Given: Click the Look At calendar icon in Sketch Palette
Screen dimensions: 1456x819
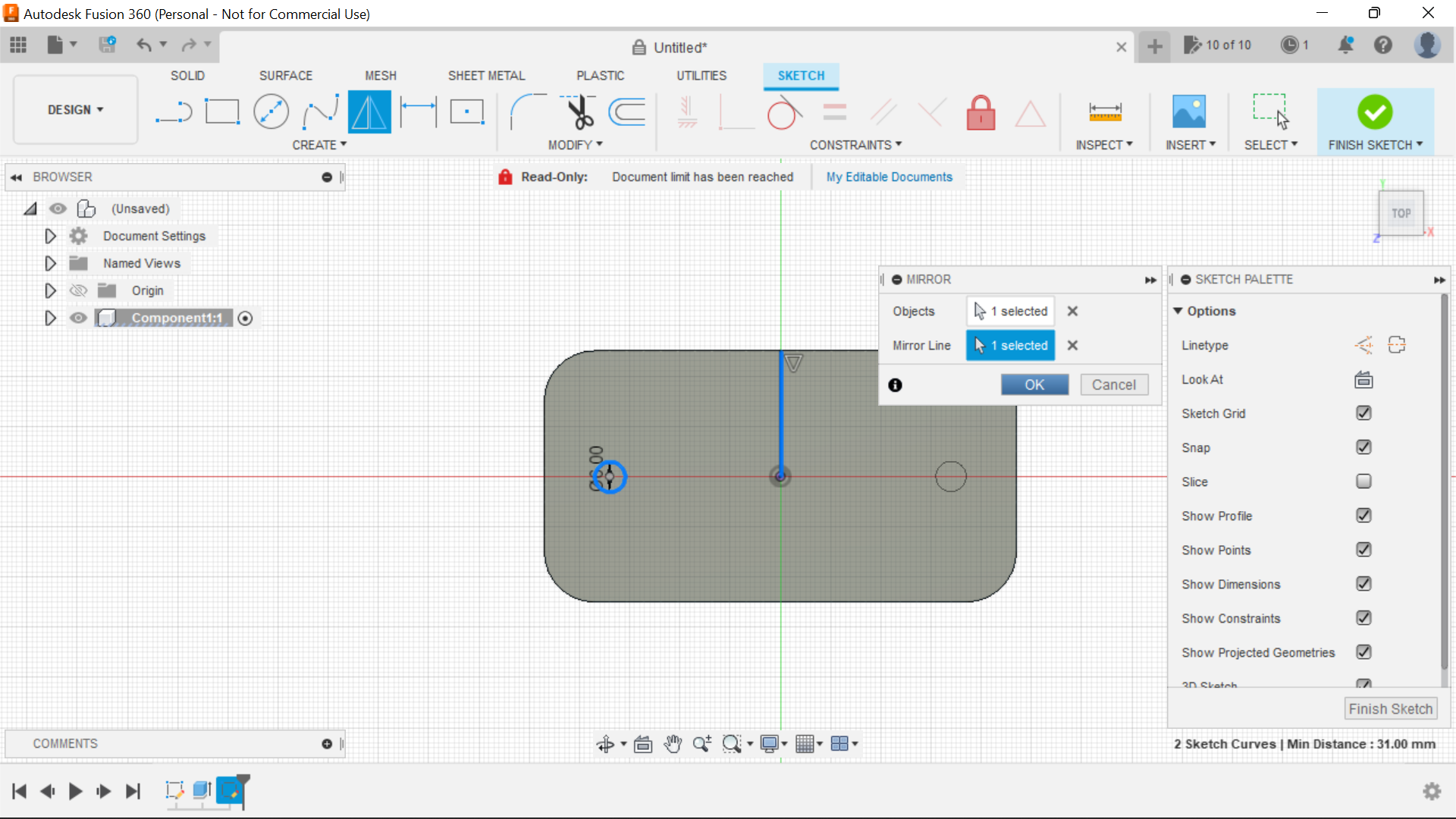Looking at the screenshot, I should click(1363, 379).
